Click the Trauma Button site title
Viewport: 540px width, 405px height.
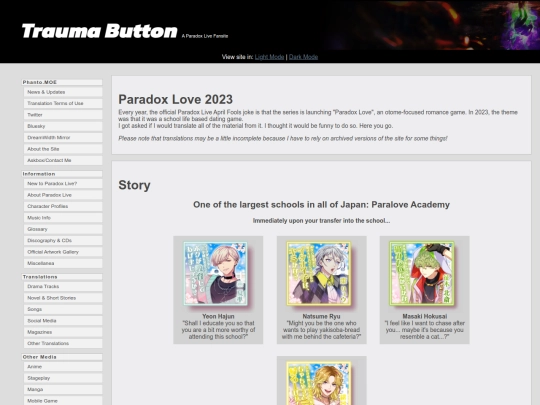pos(100,31)
